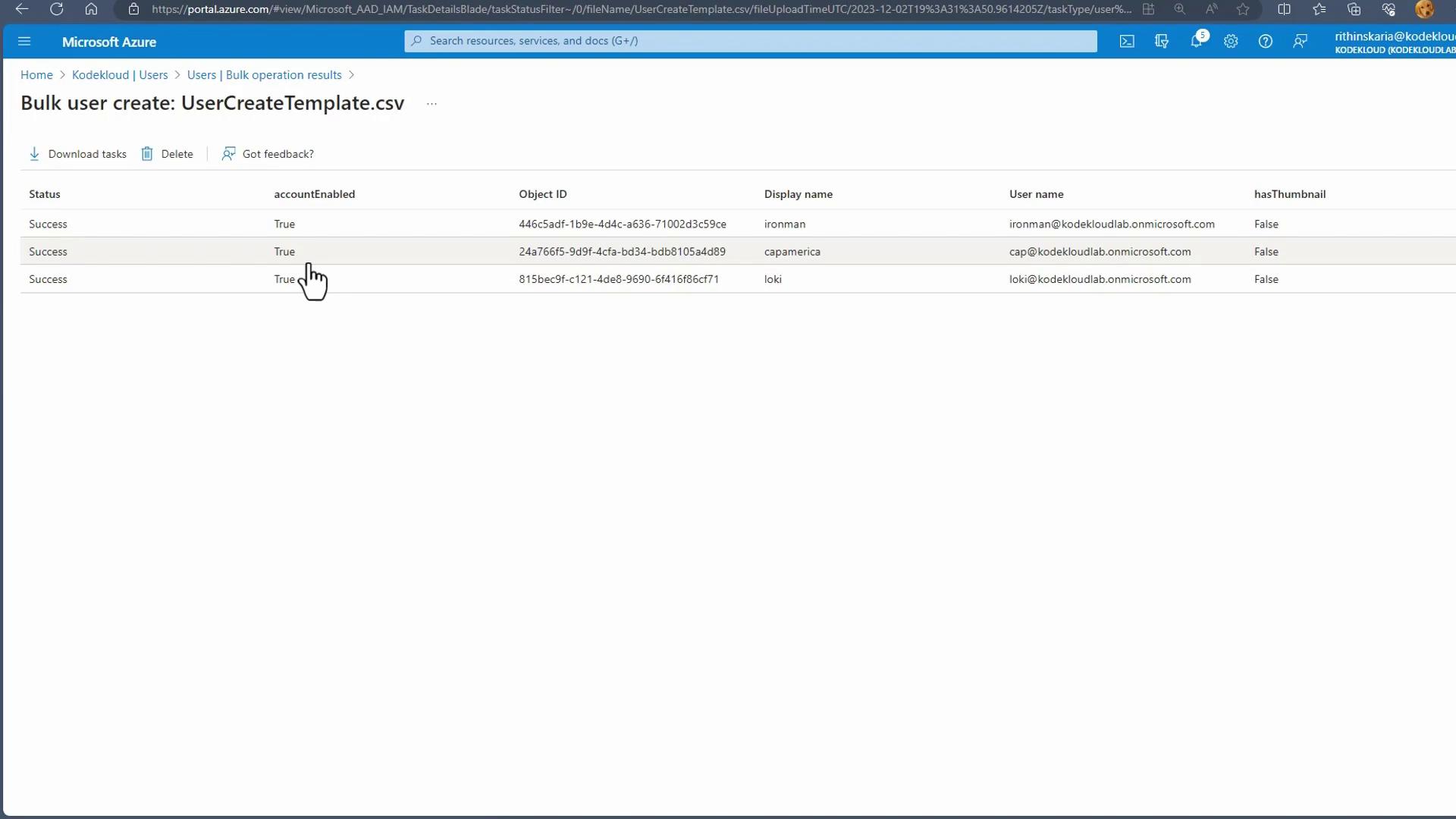Image resolution: width=1456 pixels, height=819 pixels.
Task: Select the capamerica display name cell
Action: point(792,252)
